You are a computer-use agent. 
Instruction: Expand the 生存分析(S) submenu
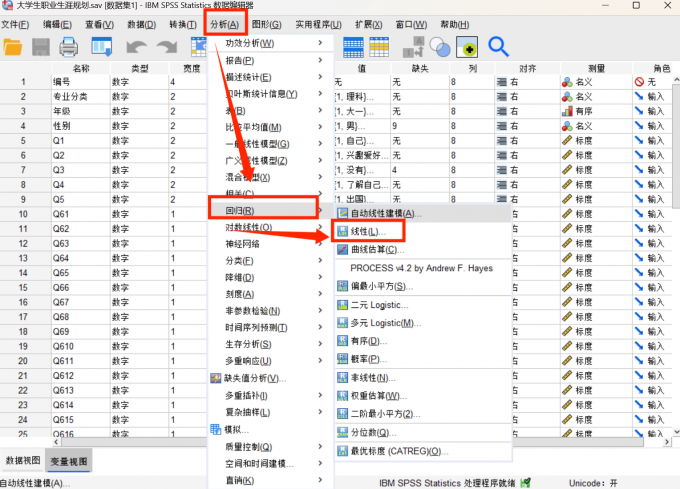[x=271, y=344]
